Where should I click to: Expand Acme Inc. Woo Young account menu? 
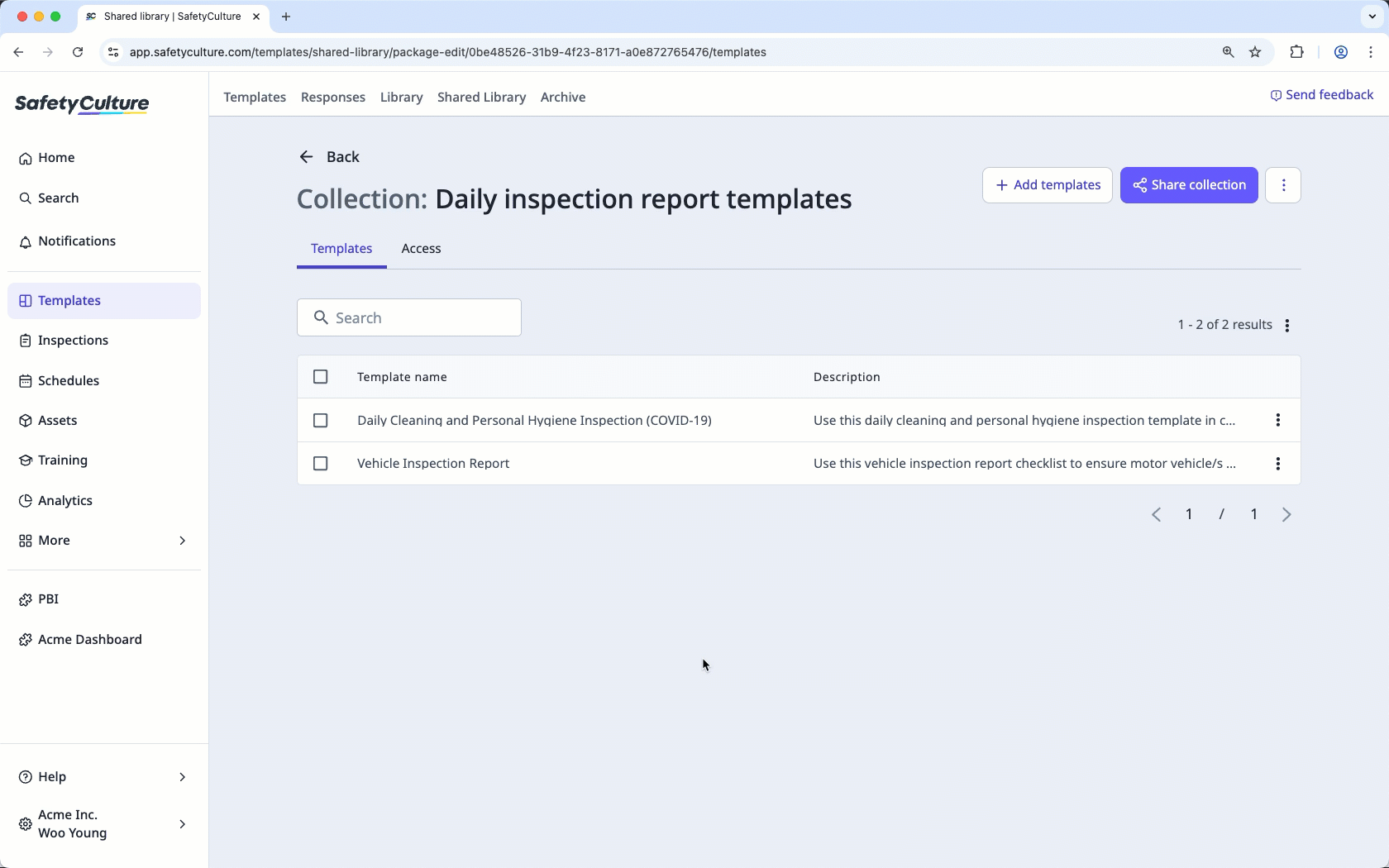coord(104,824)
